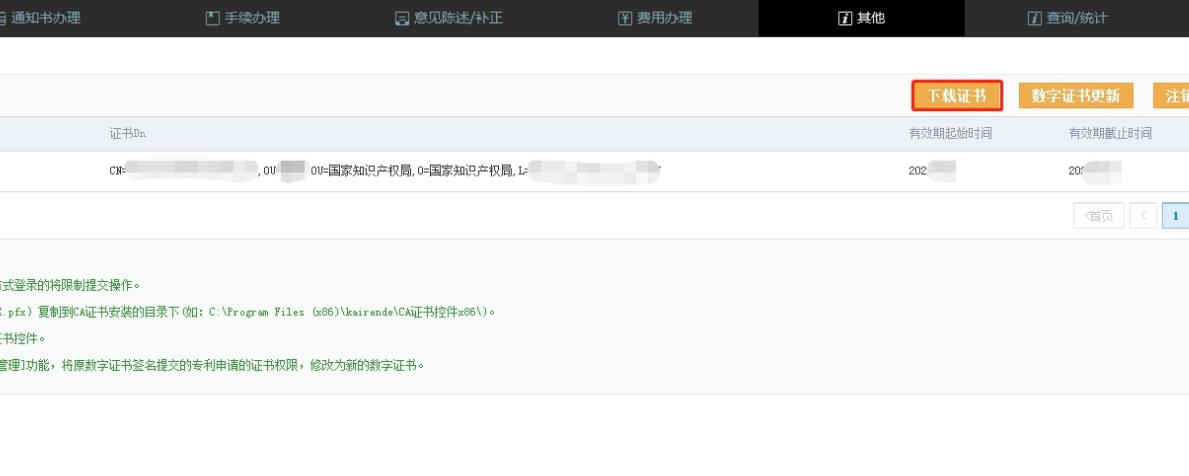
Task: Click the 注销 button
Action: [x=1172, y=96]
